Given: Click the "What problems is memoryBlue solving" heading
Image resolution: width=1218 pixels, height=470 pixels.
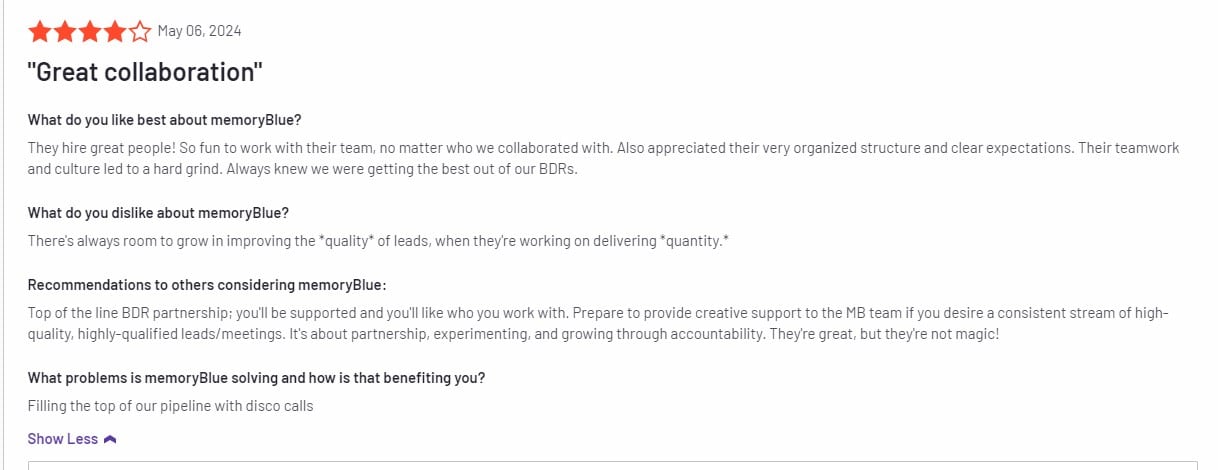Looking at the screenshot, I should [257, 378].
